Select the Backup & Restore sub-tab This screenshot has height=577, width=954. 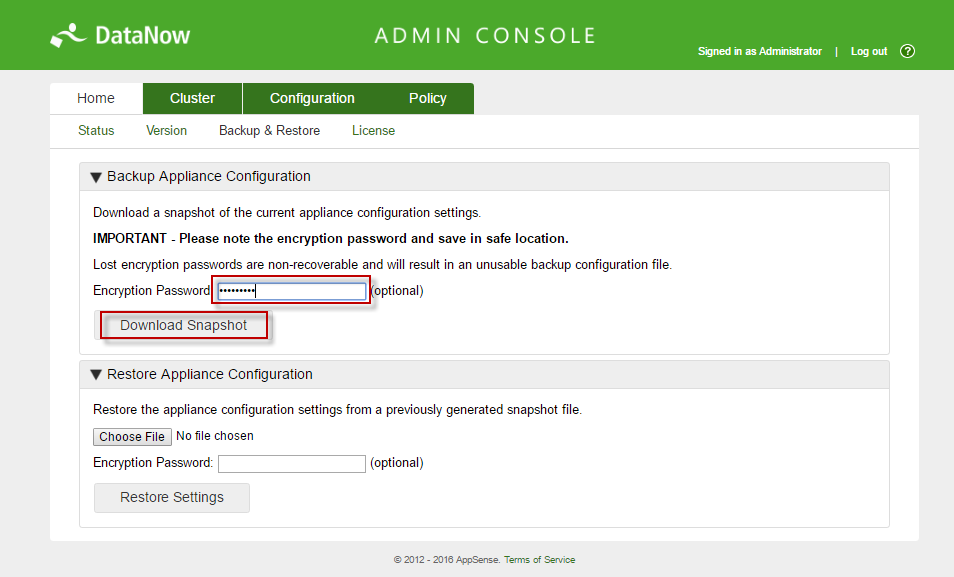pos(269,131)
